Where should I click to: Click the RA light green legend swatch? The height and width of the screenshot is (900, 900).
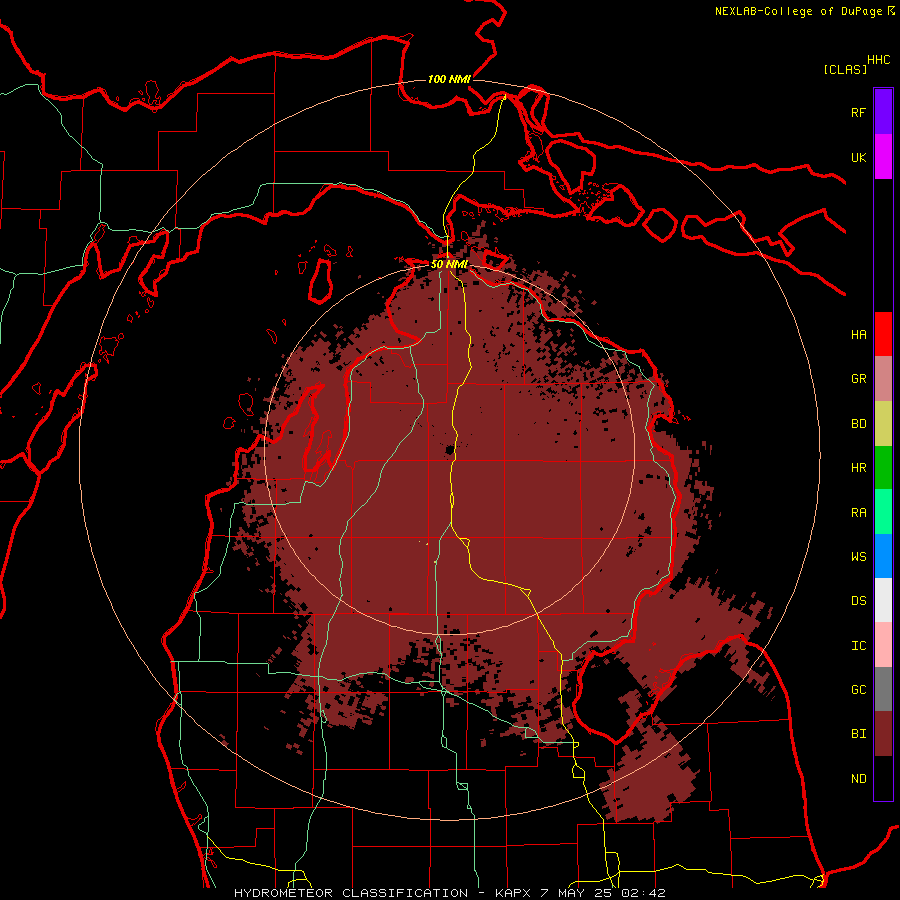(x=883, y=511)
